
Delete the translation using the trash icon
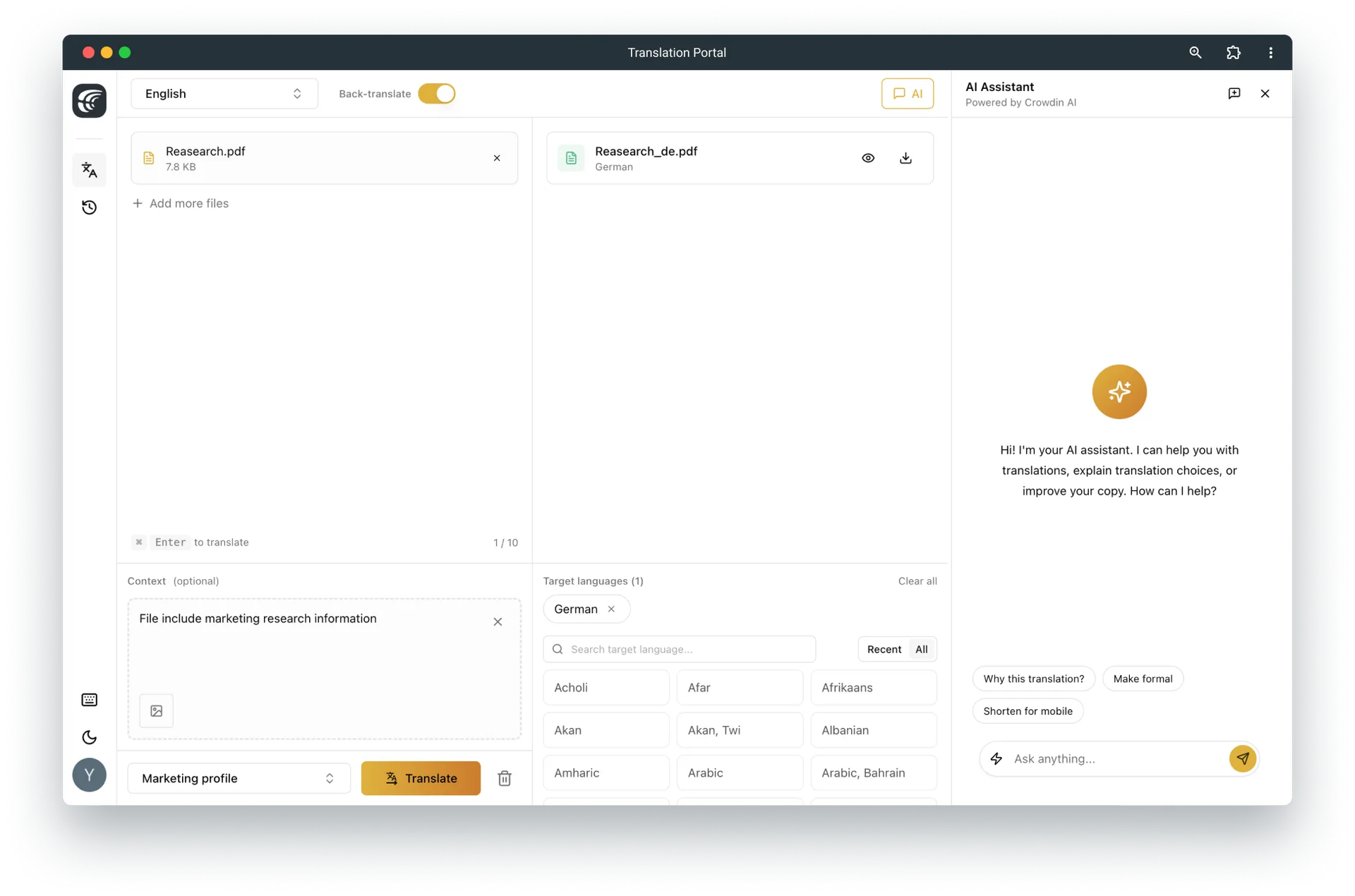click(x=504, y=778)
